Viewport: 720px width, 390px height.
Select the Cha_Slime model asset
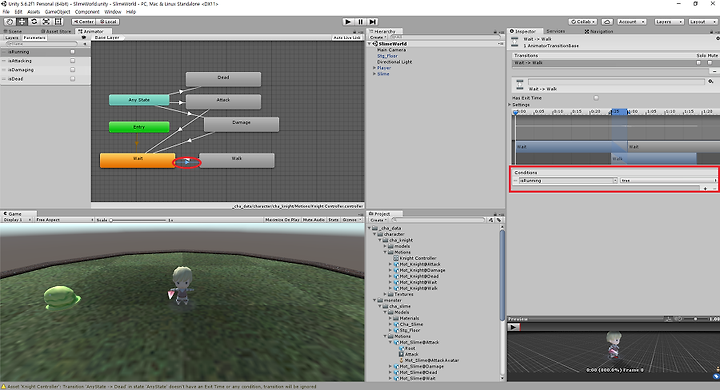[409, 324]
